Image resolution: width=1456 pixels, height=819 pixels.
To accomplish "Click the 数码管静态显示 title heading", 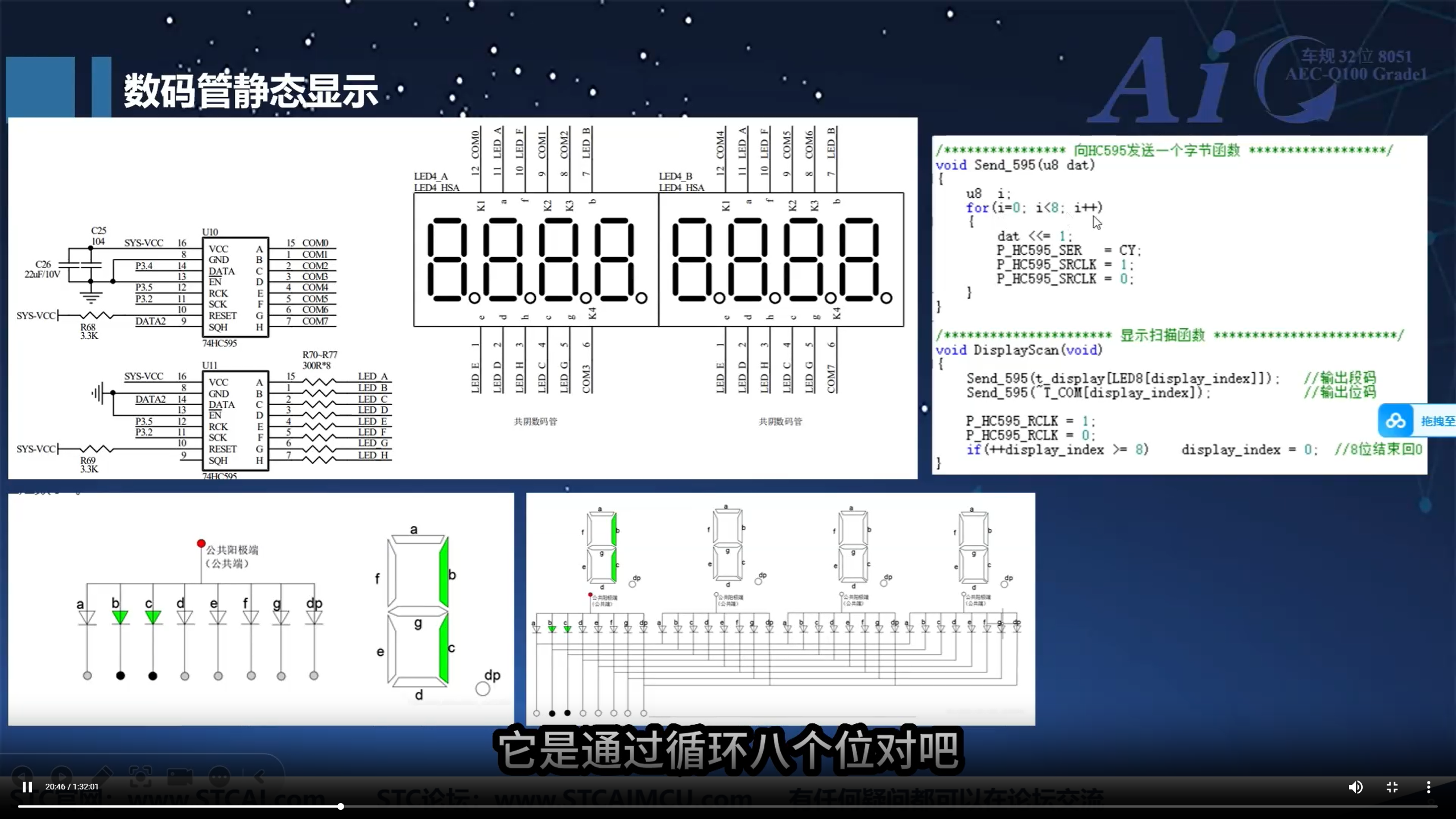I will pos(249,88).
